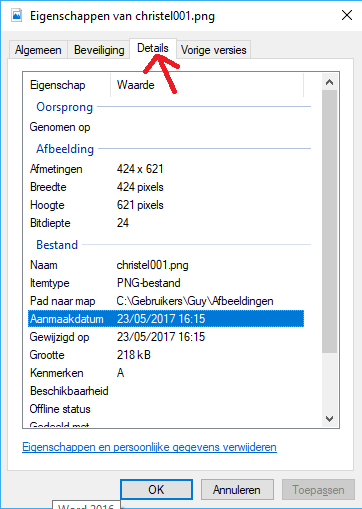Screen dimensions: 362x509
Task: Select the Gewijzigd op row
Action: (x=166, y=337)
